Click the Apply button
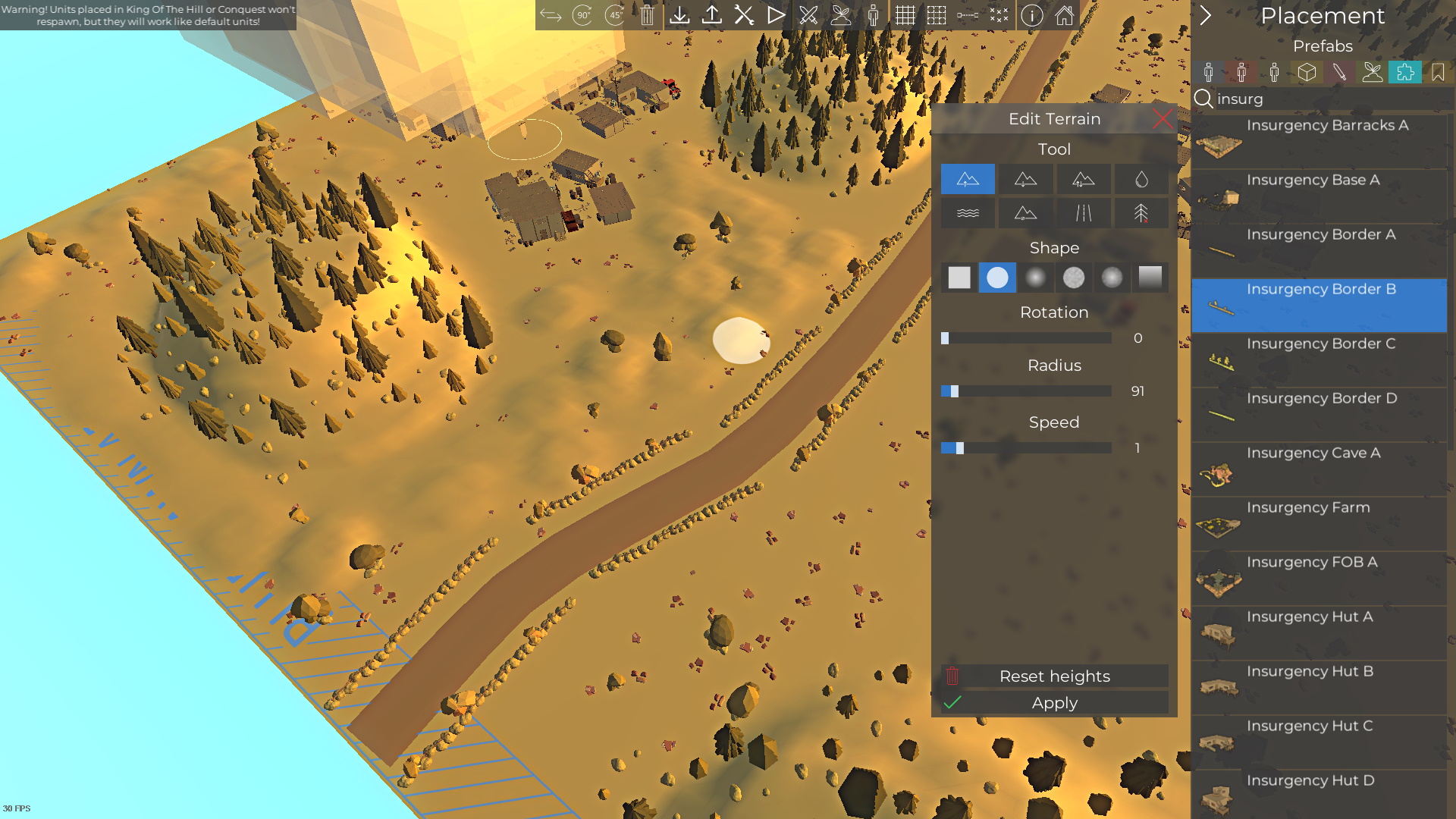Screen dimensions: 1456x819 [1054, 703]
